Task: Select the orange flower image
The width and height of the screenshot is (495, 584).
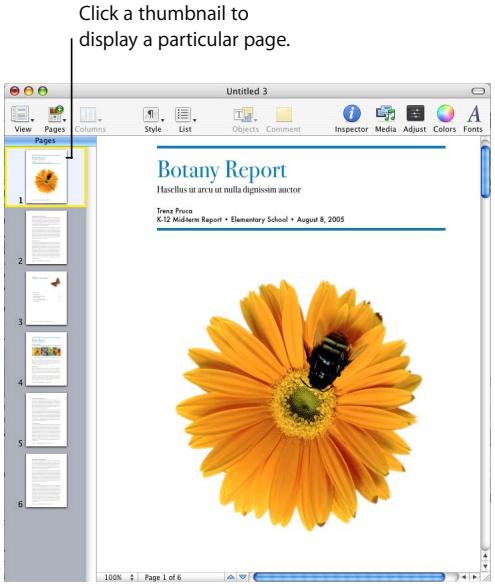Action: (x=299, y=405)
